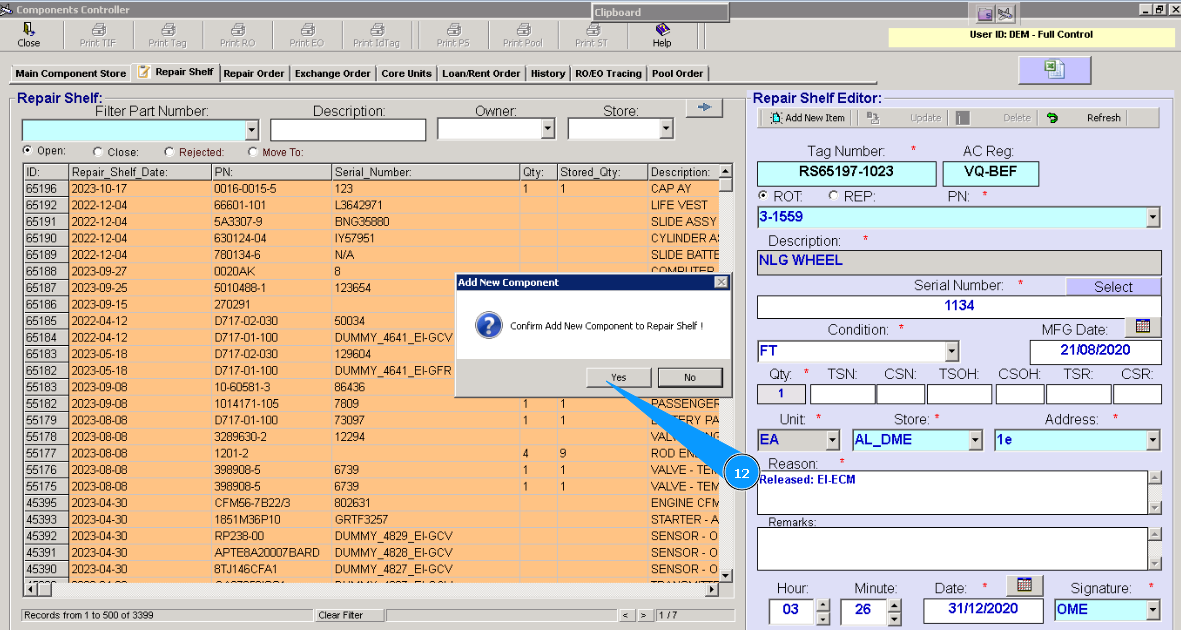Viewport: 1181px width, 633px height.
Task: Click the green Refresh icon
Action: pyautogui.click(x=1052, y=118)
